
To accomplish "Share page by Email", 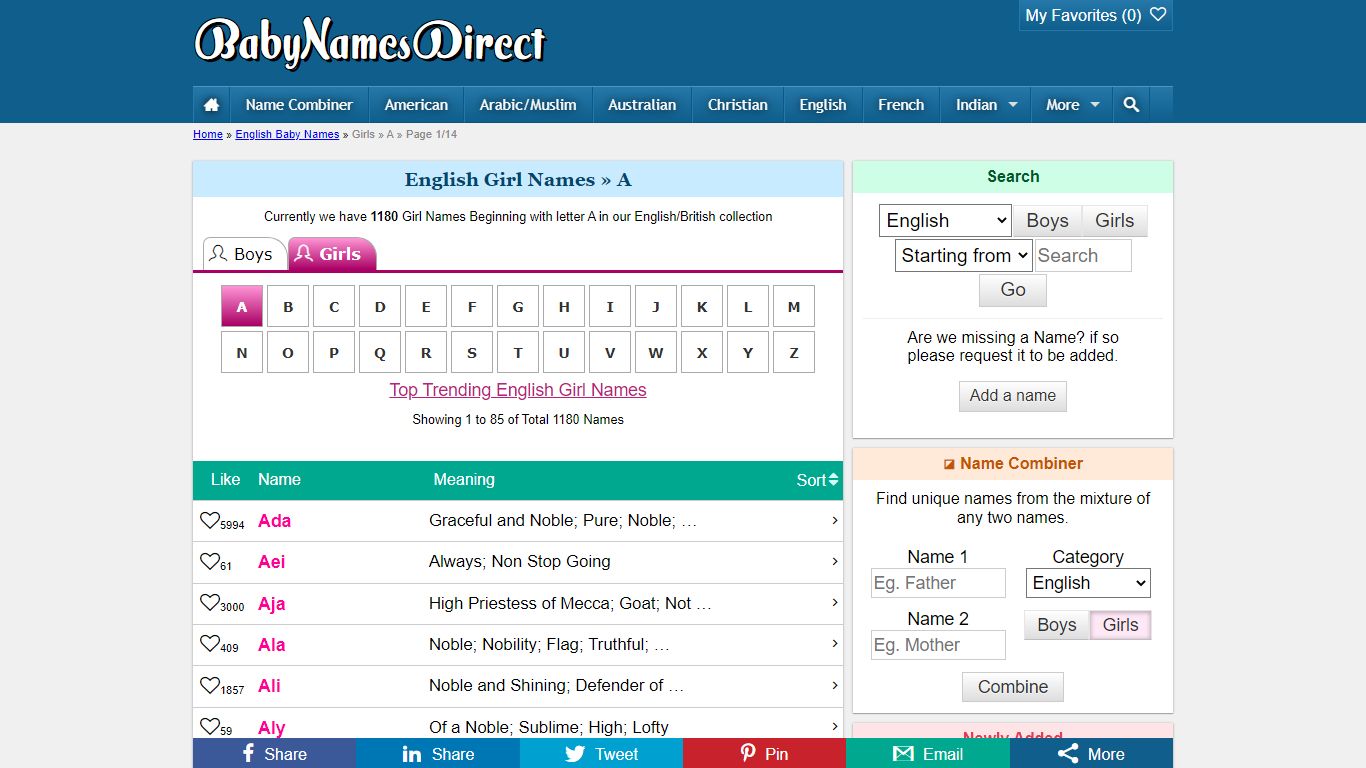I will [928, 753].
